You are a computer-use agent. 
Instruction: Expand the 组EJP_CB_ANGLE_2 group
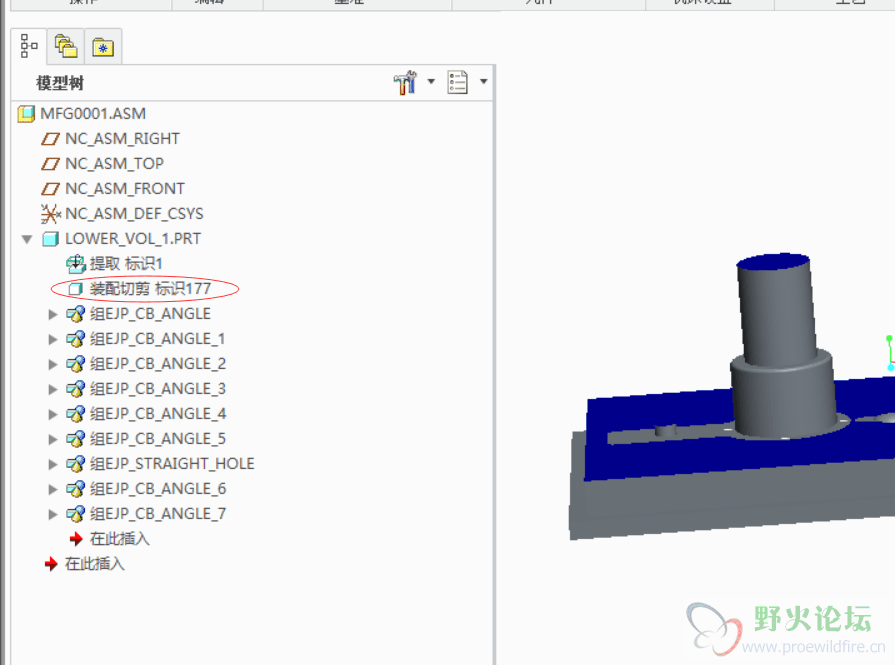click(53, 364)
